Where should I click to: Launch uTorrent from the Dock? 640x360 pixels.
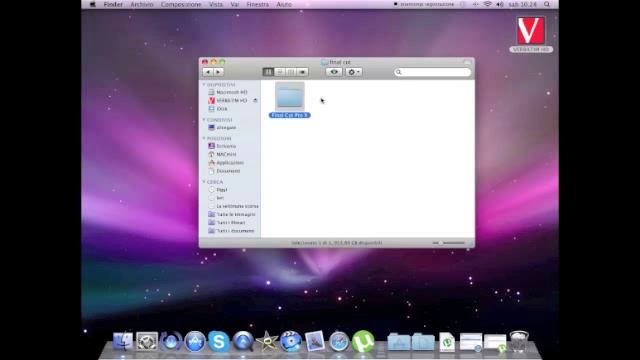point(363,341)
